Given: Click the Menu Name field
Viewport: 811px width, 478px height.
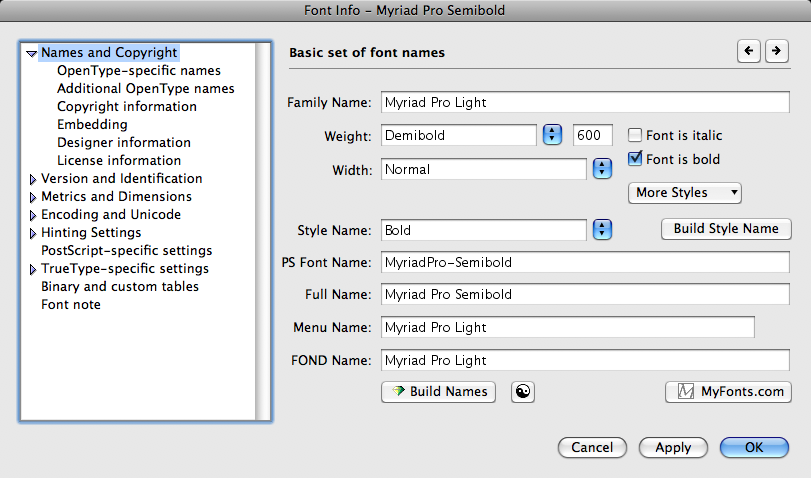Looking at the screenshot, I should 568,327.
